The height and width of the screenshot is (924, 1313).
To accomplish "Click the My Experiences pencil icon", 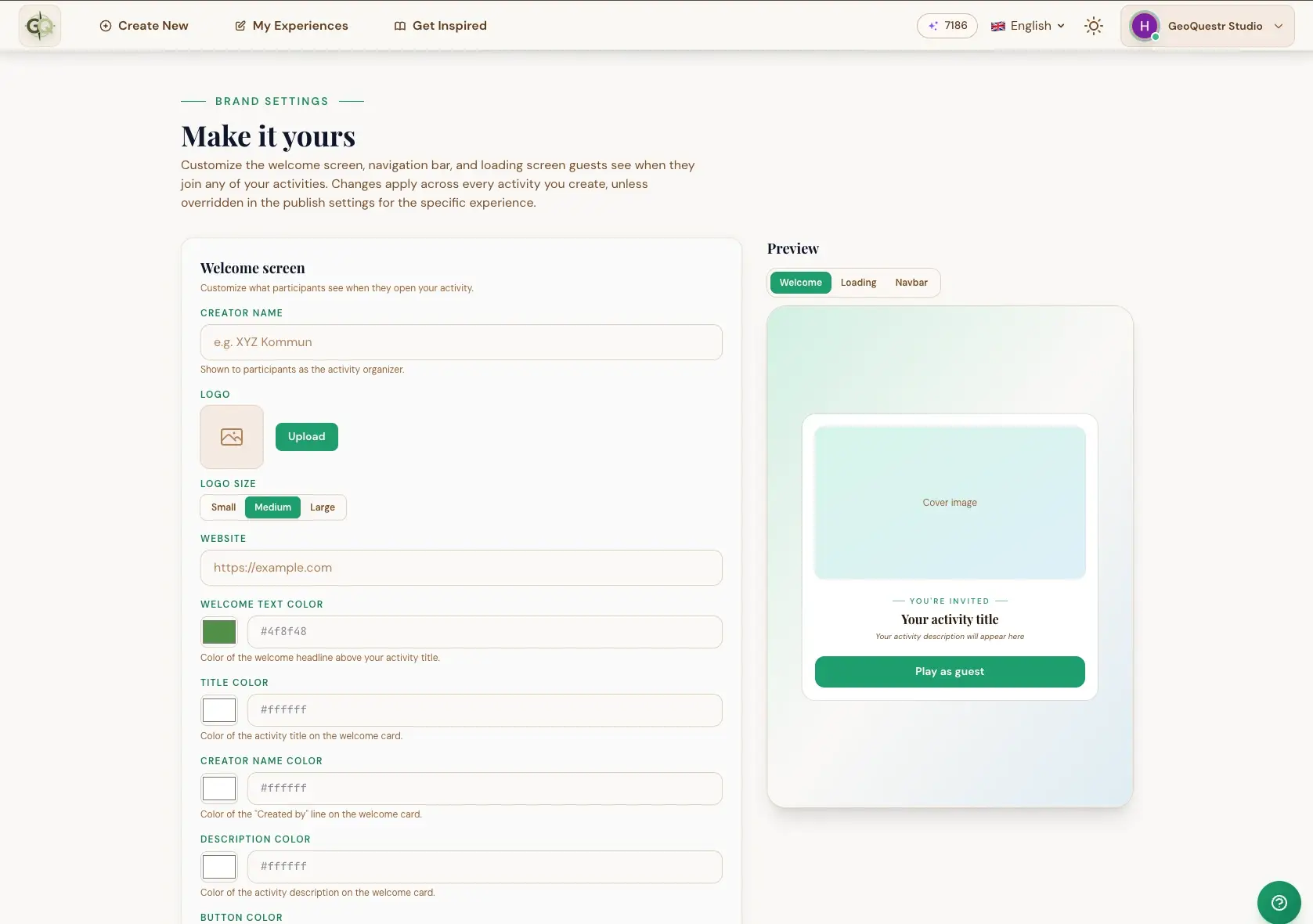I will [240, 26].
